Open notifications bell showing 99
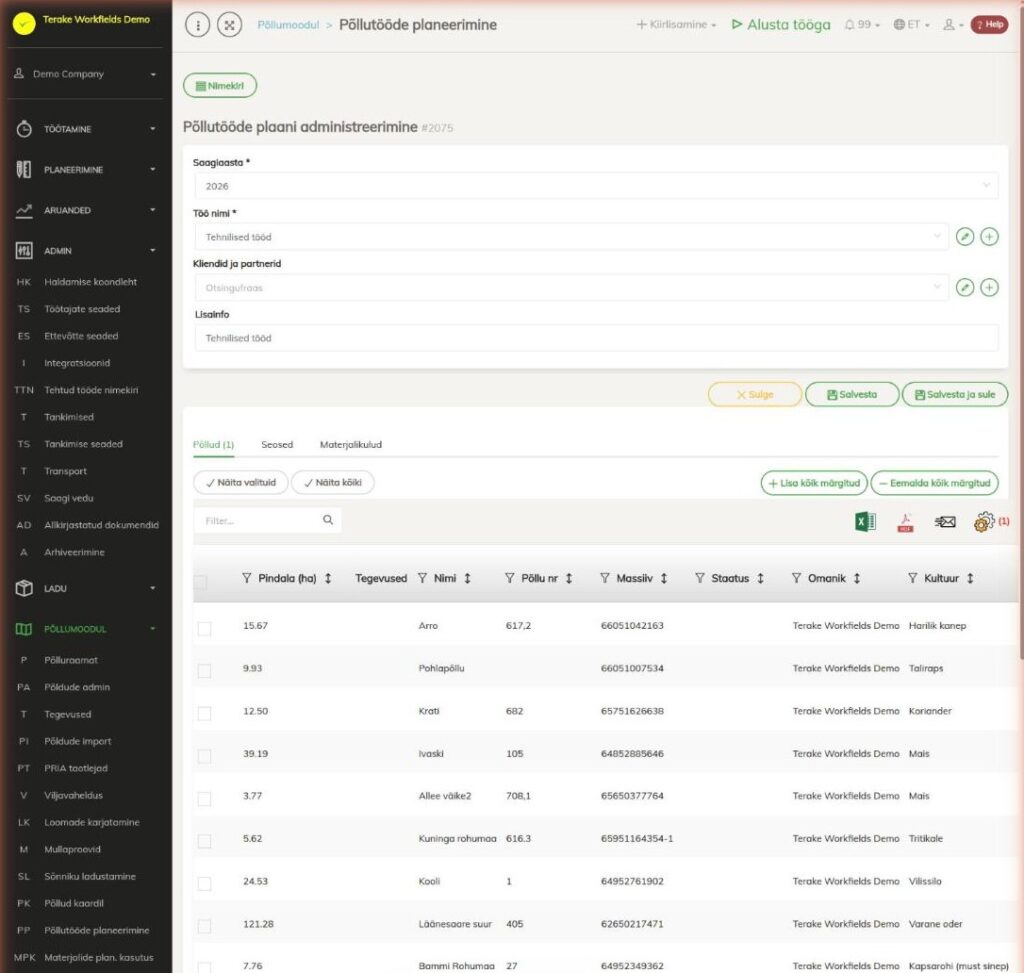 tap(862, 25)
